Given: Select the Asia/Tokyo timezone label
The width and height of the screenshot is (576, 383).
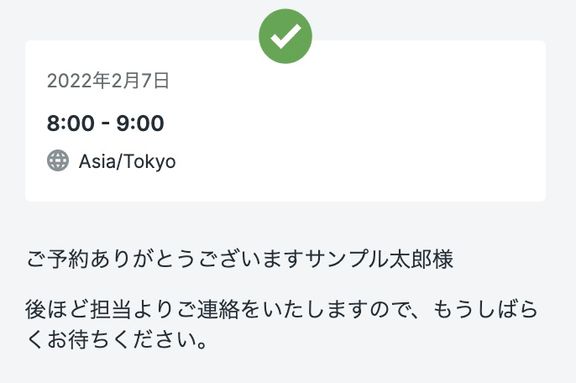Looking at the screenshot, I should coord(127,161).
